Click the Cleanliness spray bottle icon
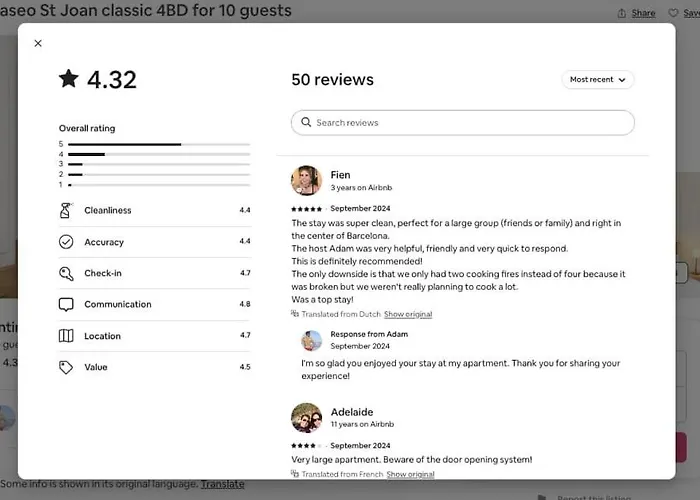 point(66,210)
